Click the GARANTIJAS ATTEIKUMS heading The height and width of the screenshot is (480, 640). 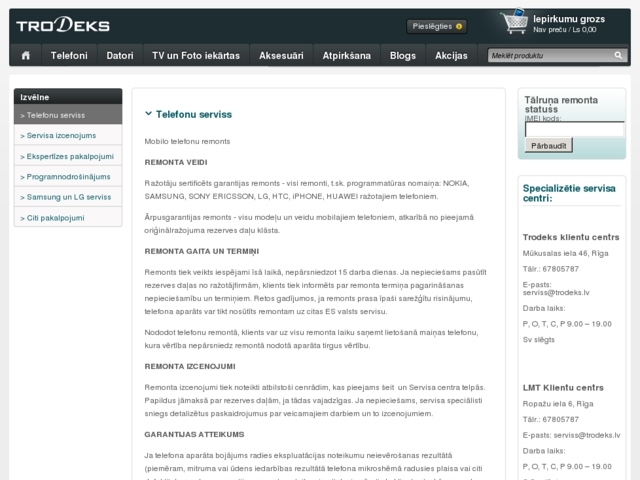194,434
